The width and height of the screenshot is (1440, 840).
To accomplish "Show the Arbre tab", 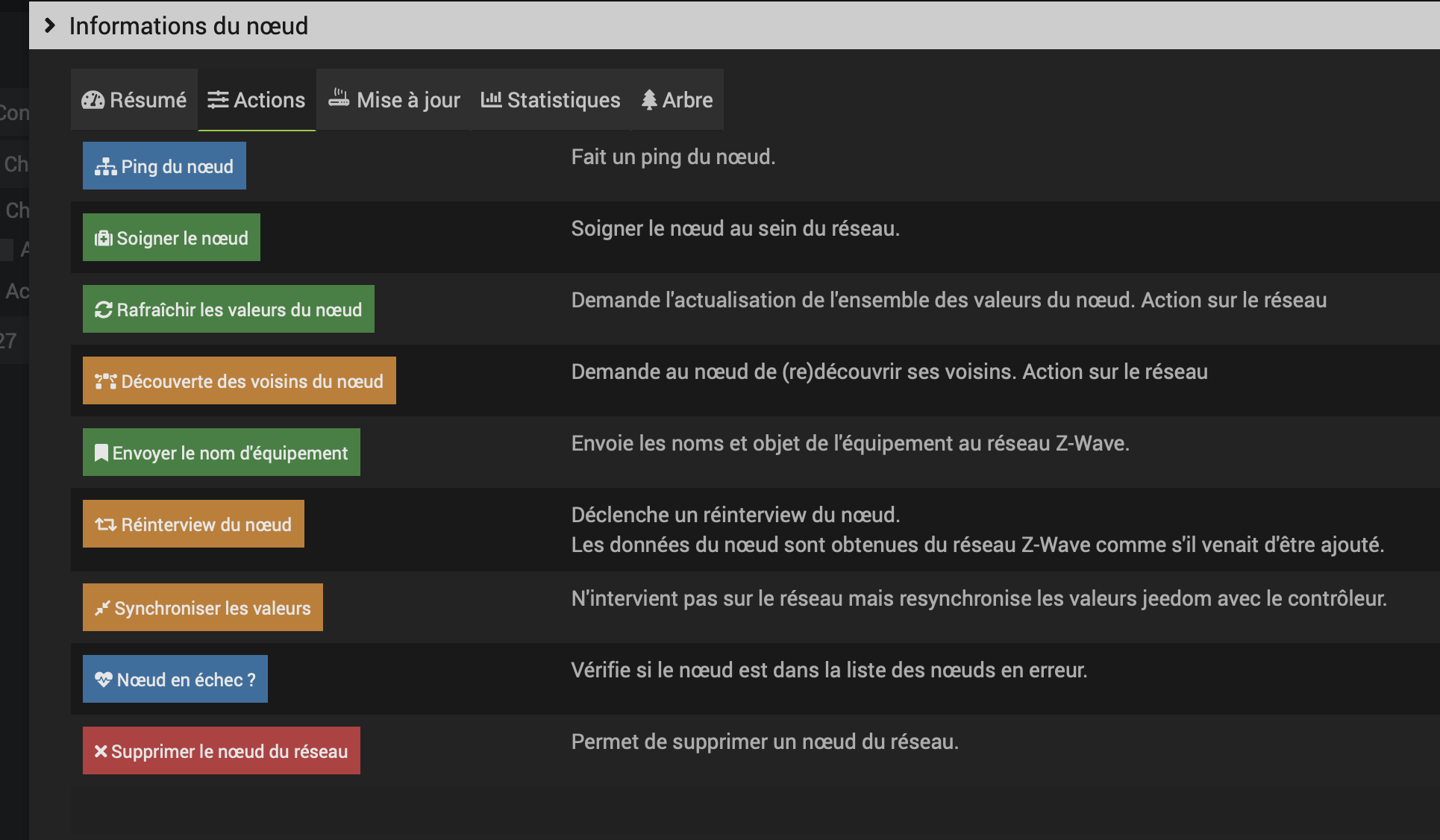I will coord(677,100).
